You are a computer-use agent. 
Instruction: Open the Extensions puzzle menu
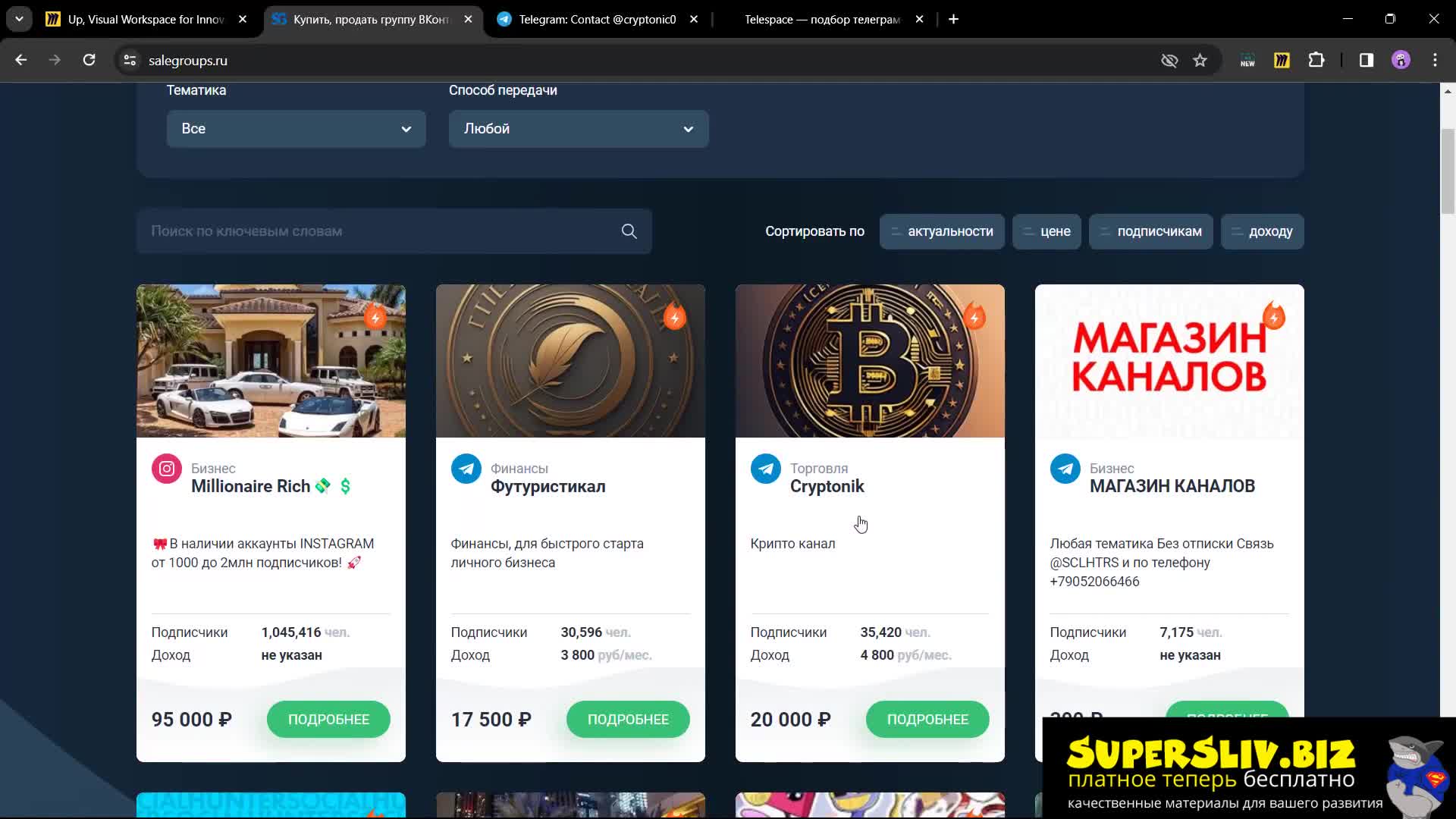click(x=1316, y=60)
